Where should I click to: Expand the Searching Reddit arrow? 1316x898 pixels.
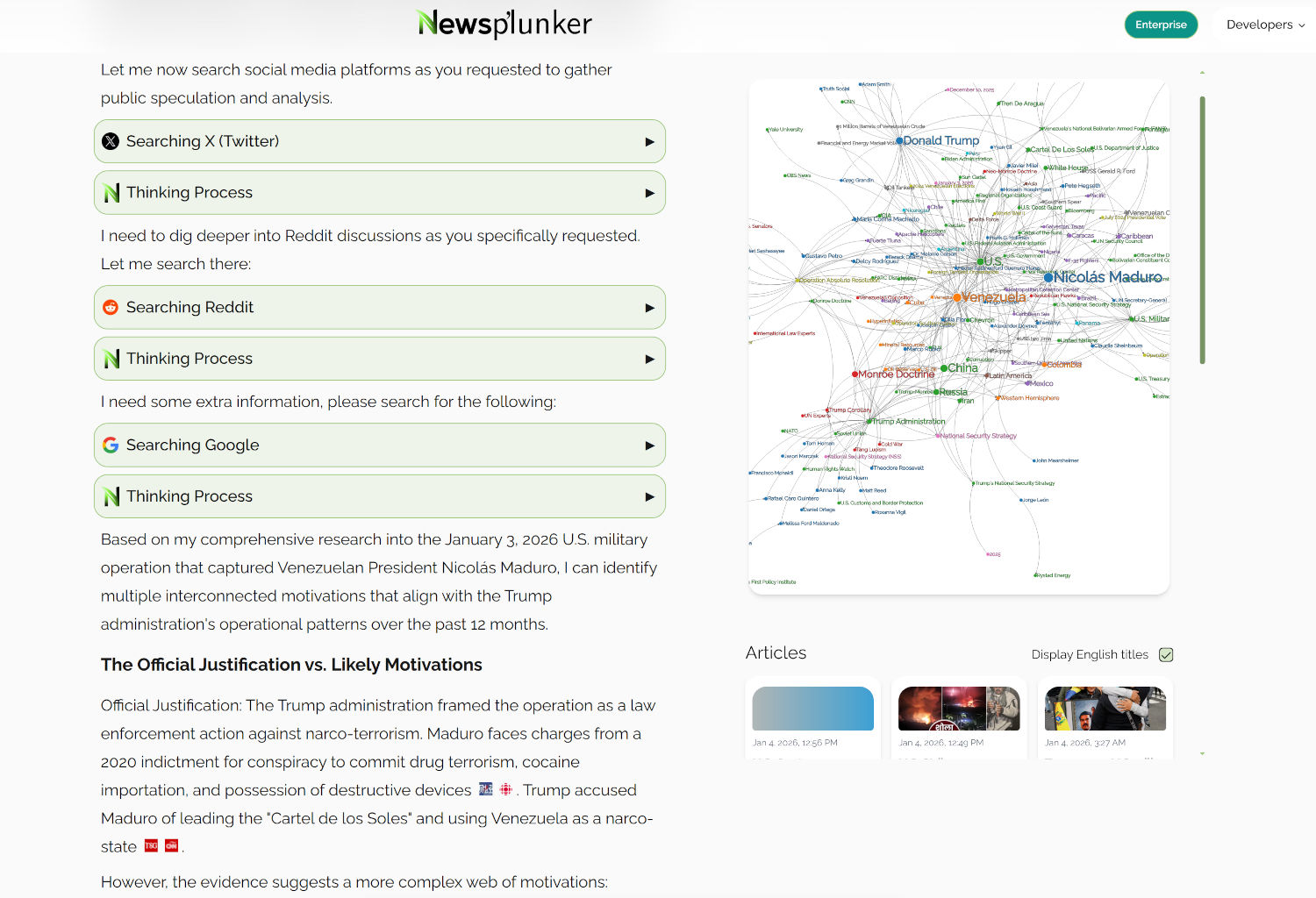coord(649,308)
